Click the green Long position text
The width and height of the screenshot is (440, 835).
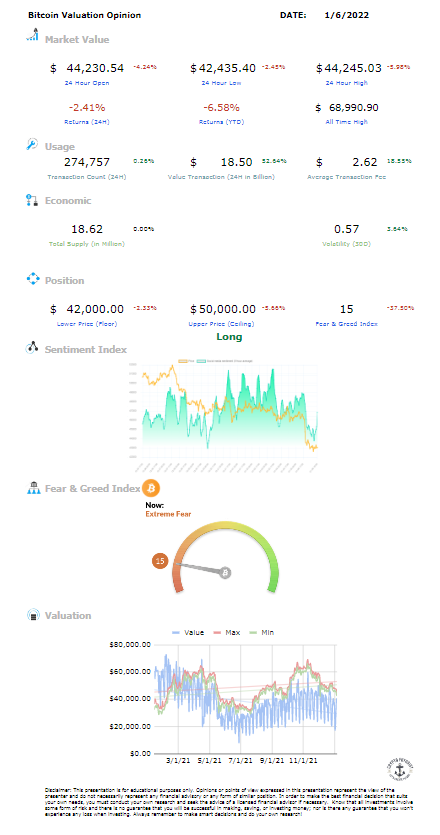(x=230, y=337)
